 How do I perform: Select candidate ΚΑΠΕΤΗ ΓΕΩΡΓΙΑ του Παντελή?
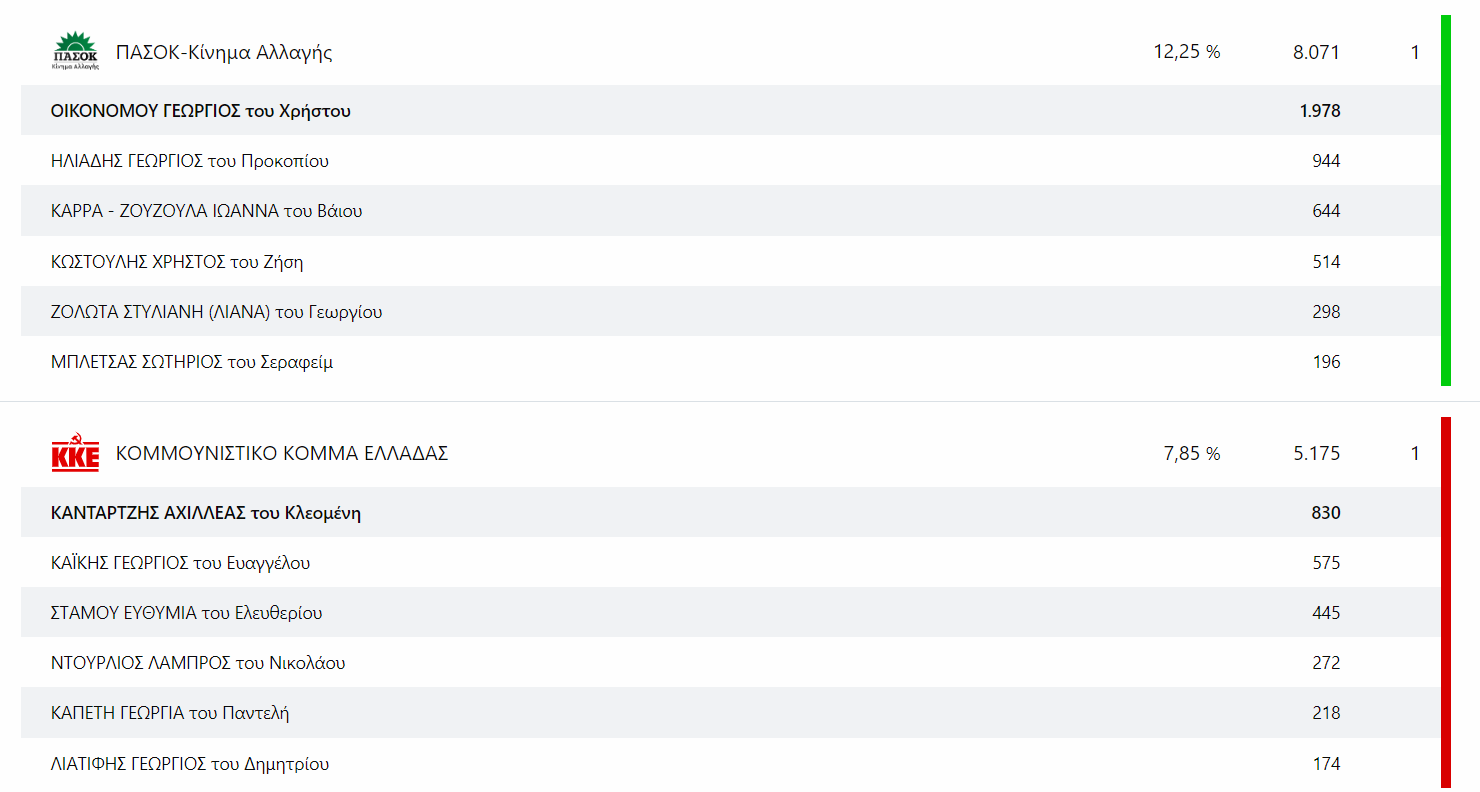[170, 713]
